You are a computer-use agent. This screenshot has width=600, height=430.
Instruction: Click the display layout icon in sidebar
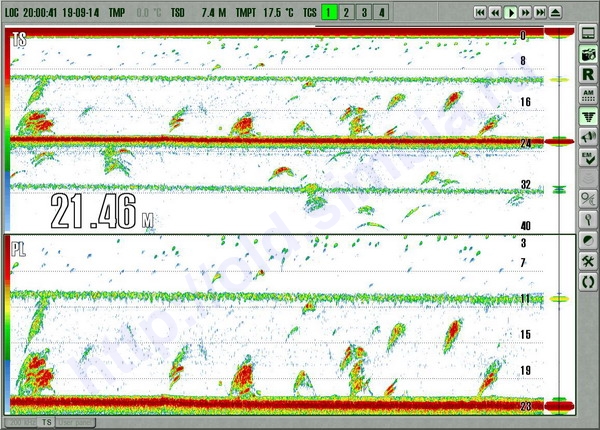(588, 34)
